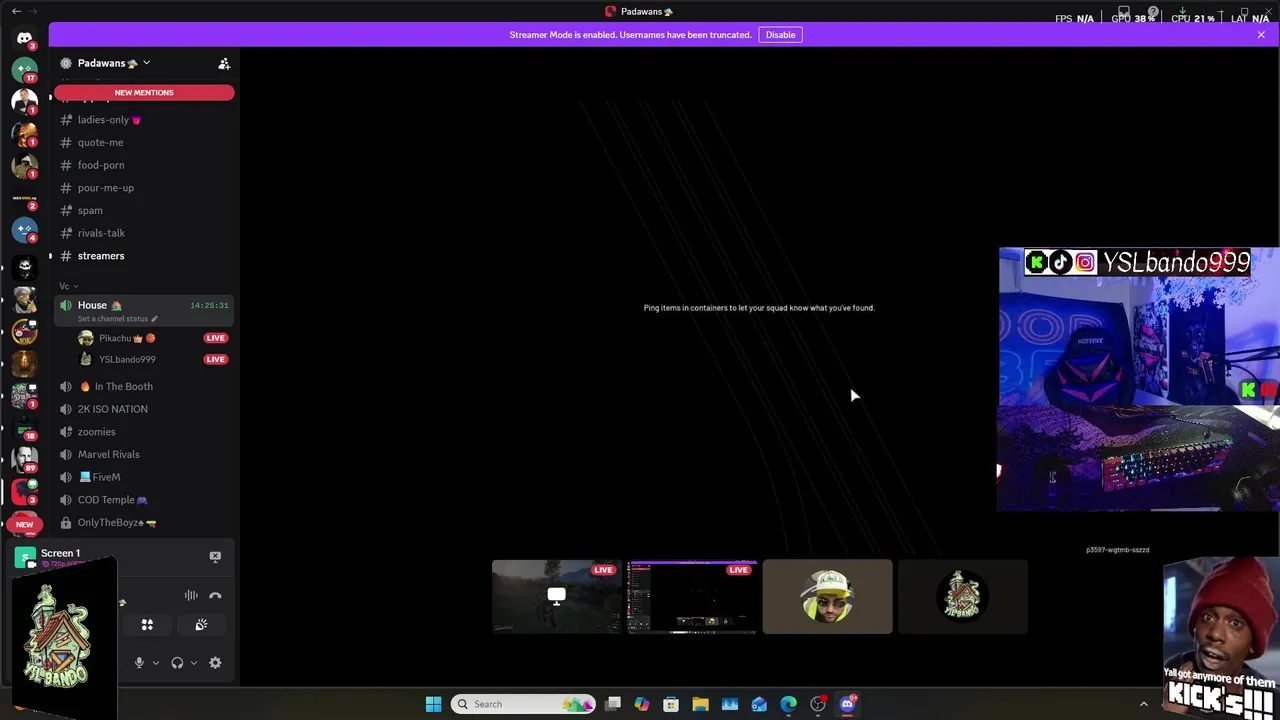This screenshot has width=1280, height=720.
Task: Collapse the Vc category
Action: click(x=68, y=286)
